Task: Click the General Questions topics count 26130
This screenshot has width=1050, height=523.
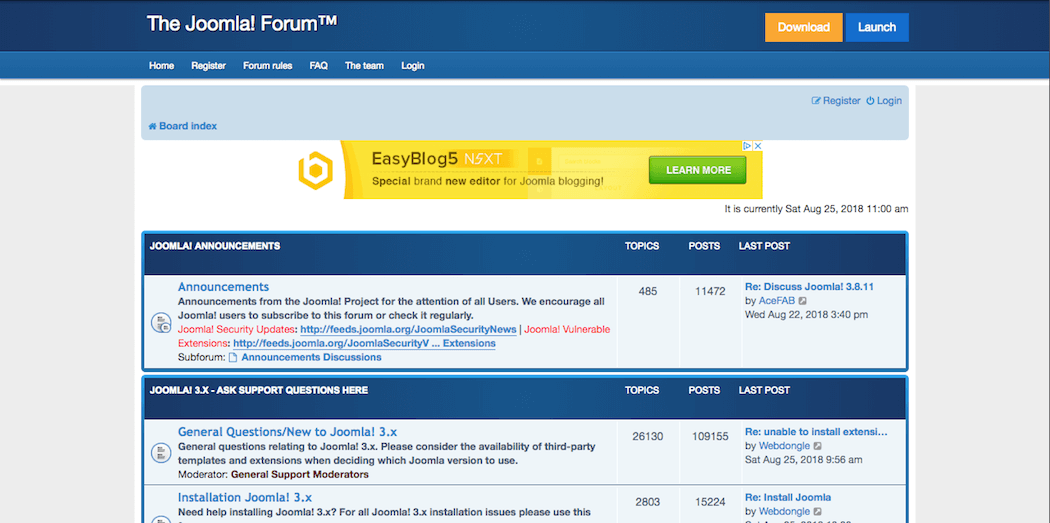Action: pyautogui.click(x=648, y=437)
